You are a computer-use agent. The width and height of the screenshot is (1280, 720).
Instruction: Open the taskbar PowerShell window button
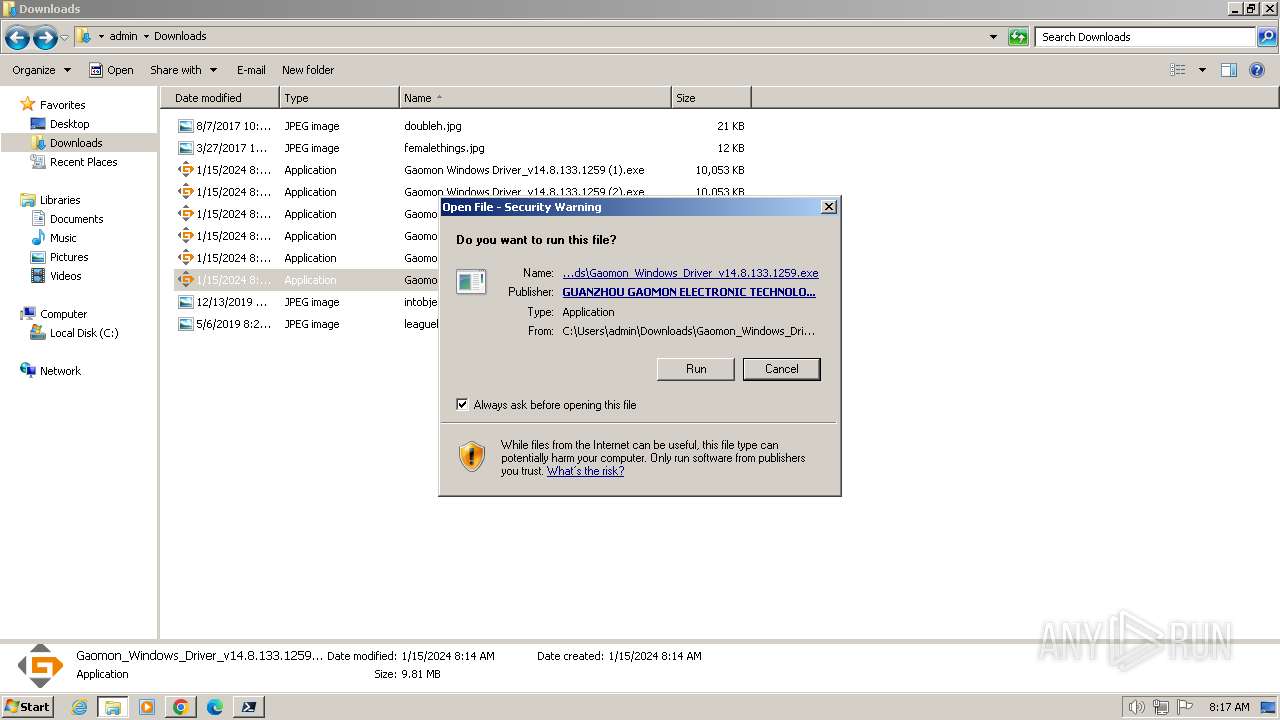249,707
